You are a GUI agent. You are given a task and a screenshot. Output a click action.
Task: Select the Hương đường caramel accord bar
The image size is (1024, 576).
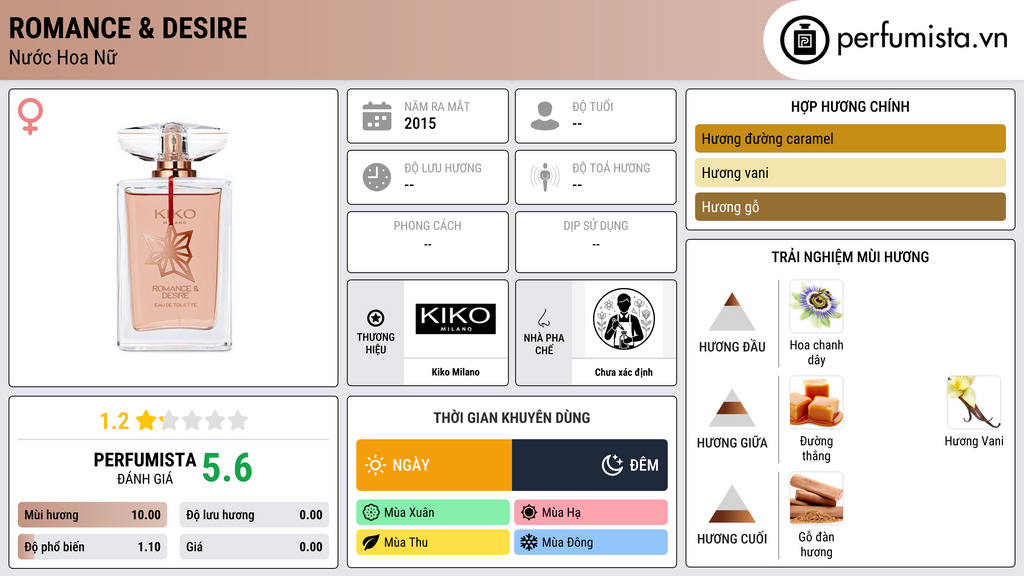850,138
